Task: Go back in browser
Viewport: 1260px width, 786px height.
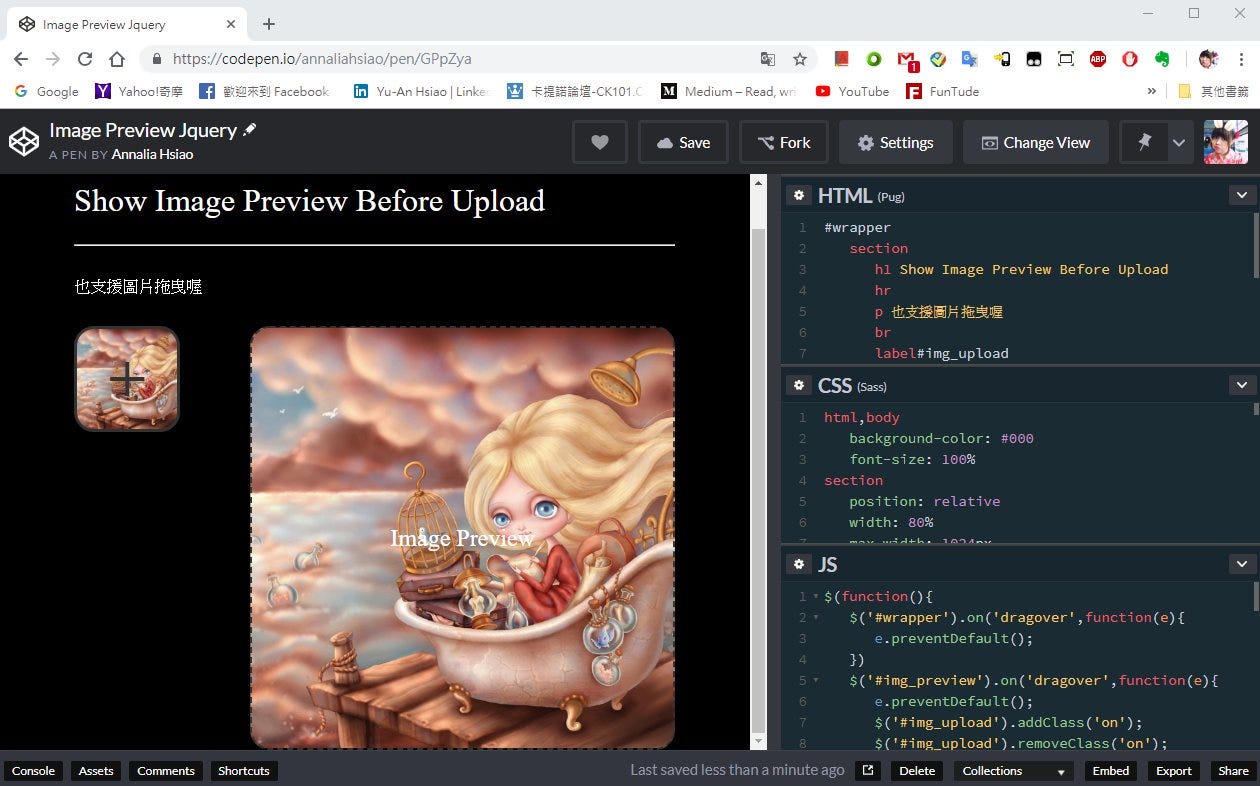Action: (21, 59)
